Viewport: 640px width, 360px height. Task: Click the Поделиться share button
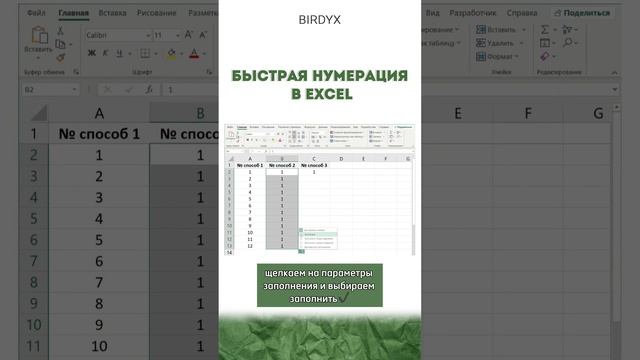click(582, 13)
